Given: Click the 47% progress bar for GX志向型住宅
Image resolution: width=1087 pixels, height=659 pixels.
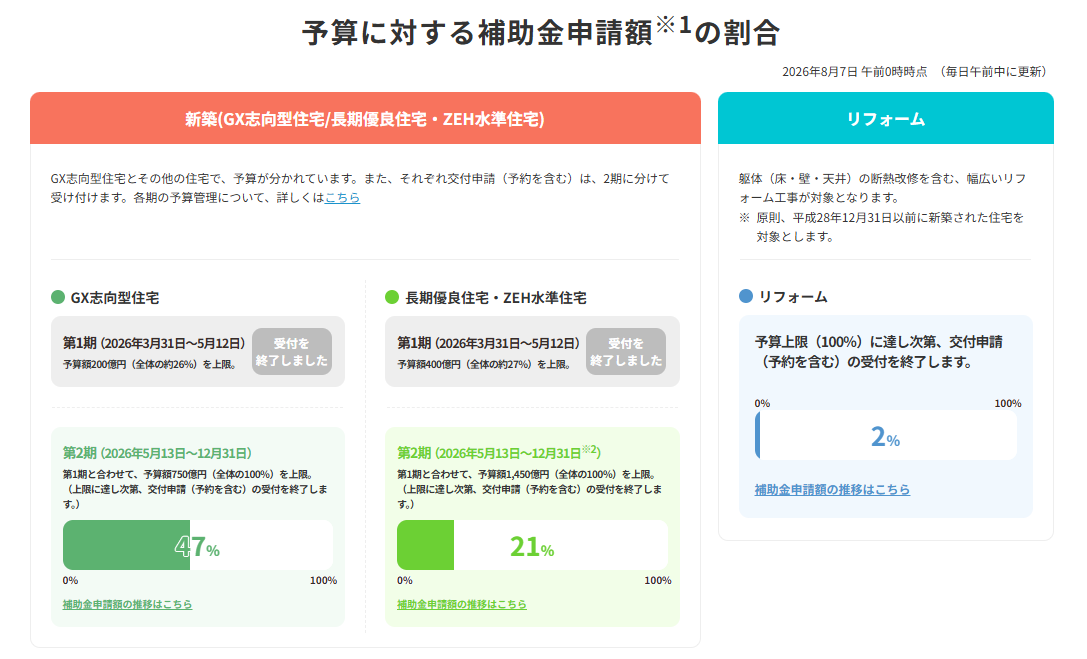Looking at the screenshot, I should coord(198,545).
